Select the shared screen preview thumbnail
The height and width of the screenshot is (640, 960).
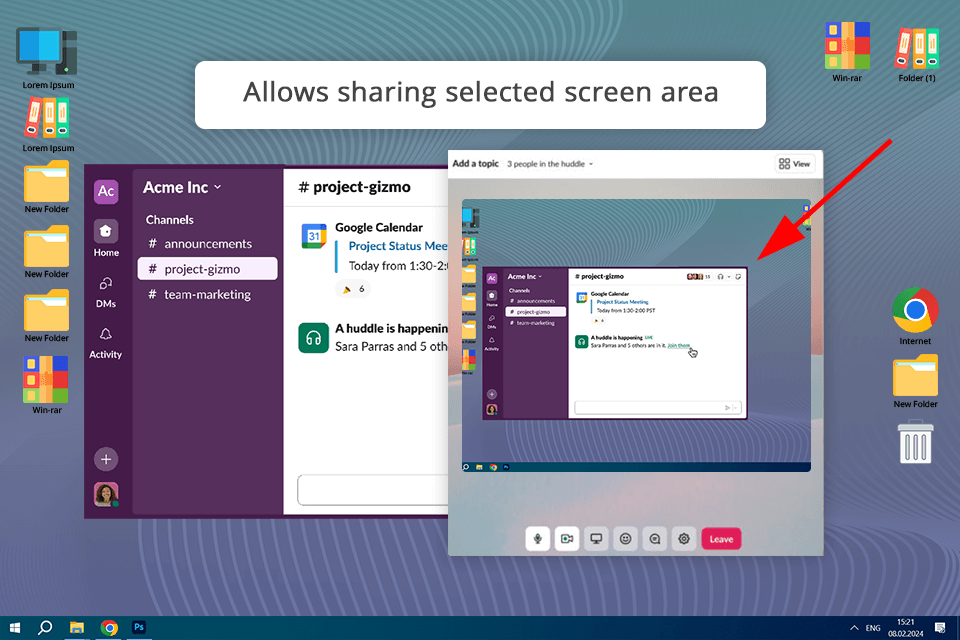[x=636, y=335]
